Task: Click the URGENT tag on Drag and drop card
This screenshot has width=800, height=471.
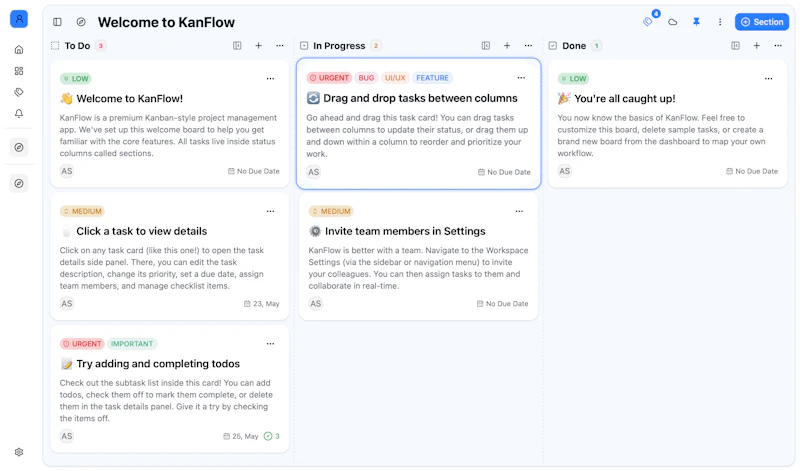Action: click(329, 78)
